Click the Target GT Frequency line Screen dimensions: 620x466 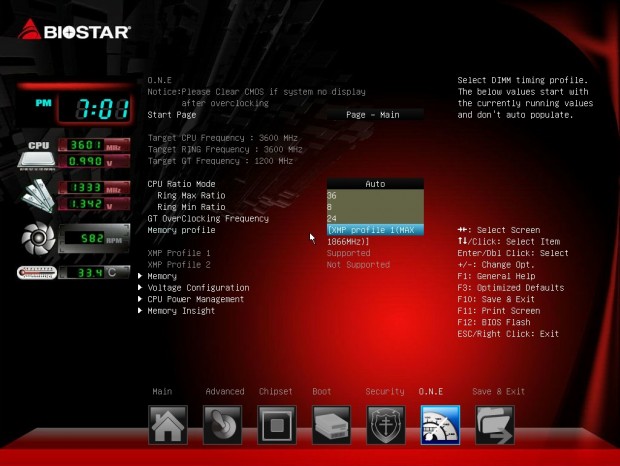pos(220,161)
